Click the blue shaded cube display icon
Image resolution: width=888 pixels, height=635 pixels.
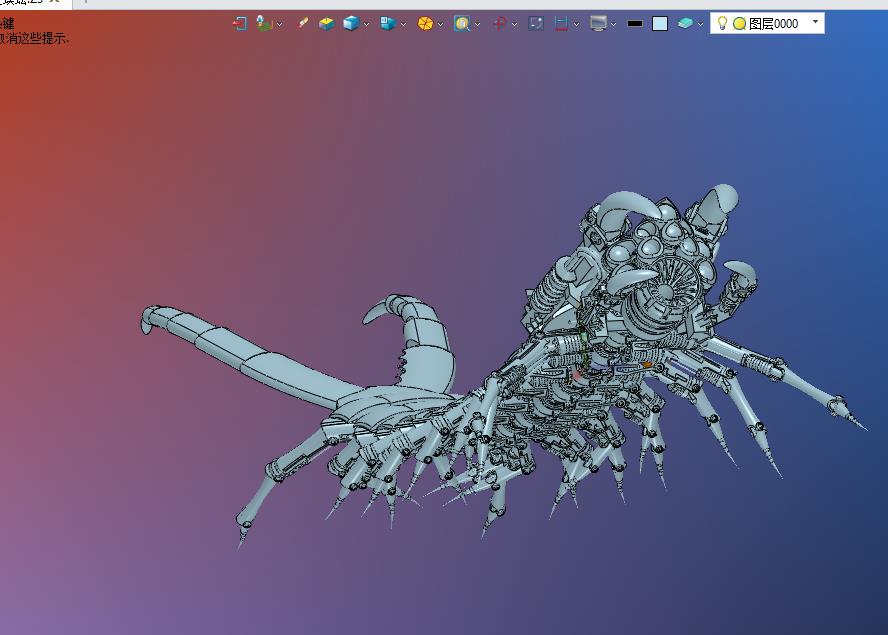(351, 23)
